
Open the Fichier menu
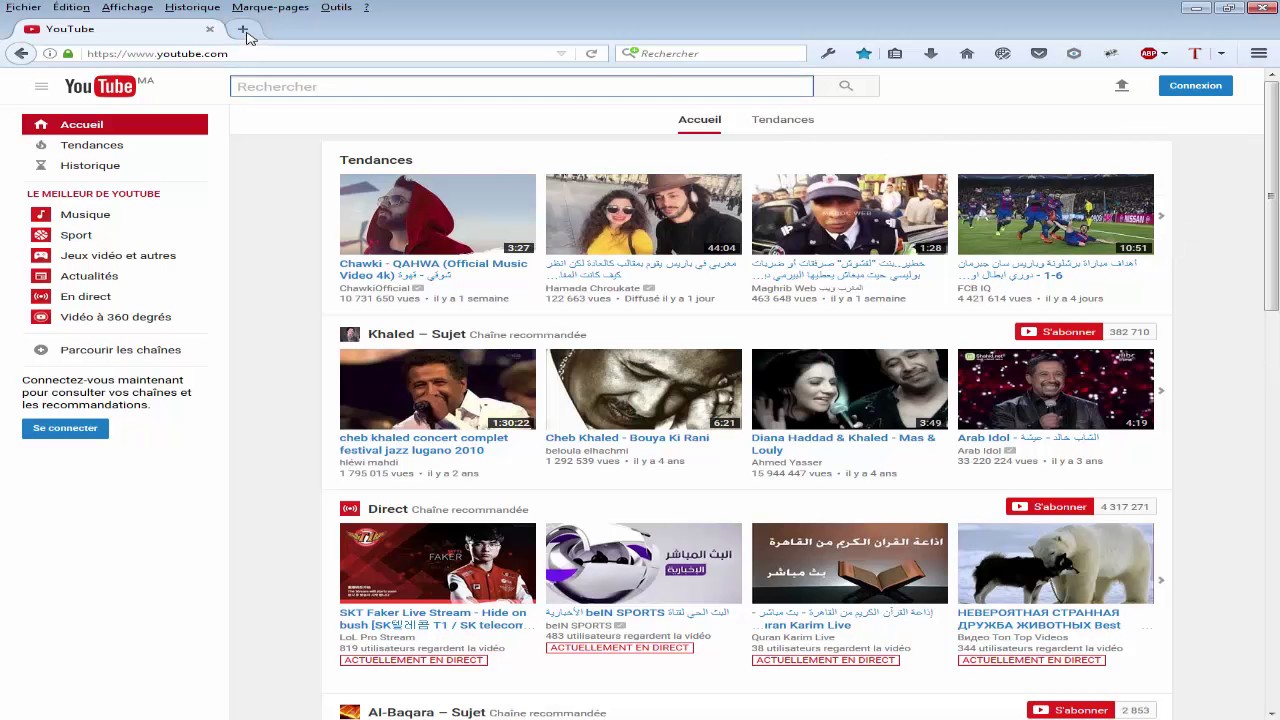tap(23, 7)
